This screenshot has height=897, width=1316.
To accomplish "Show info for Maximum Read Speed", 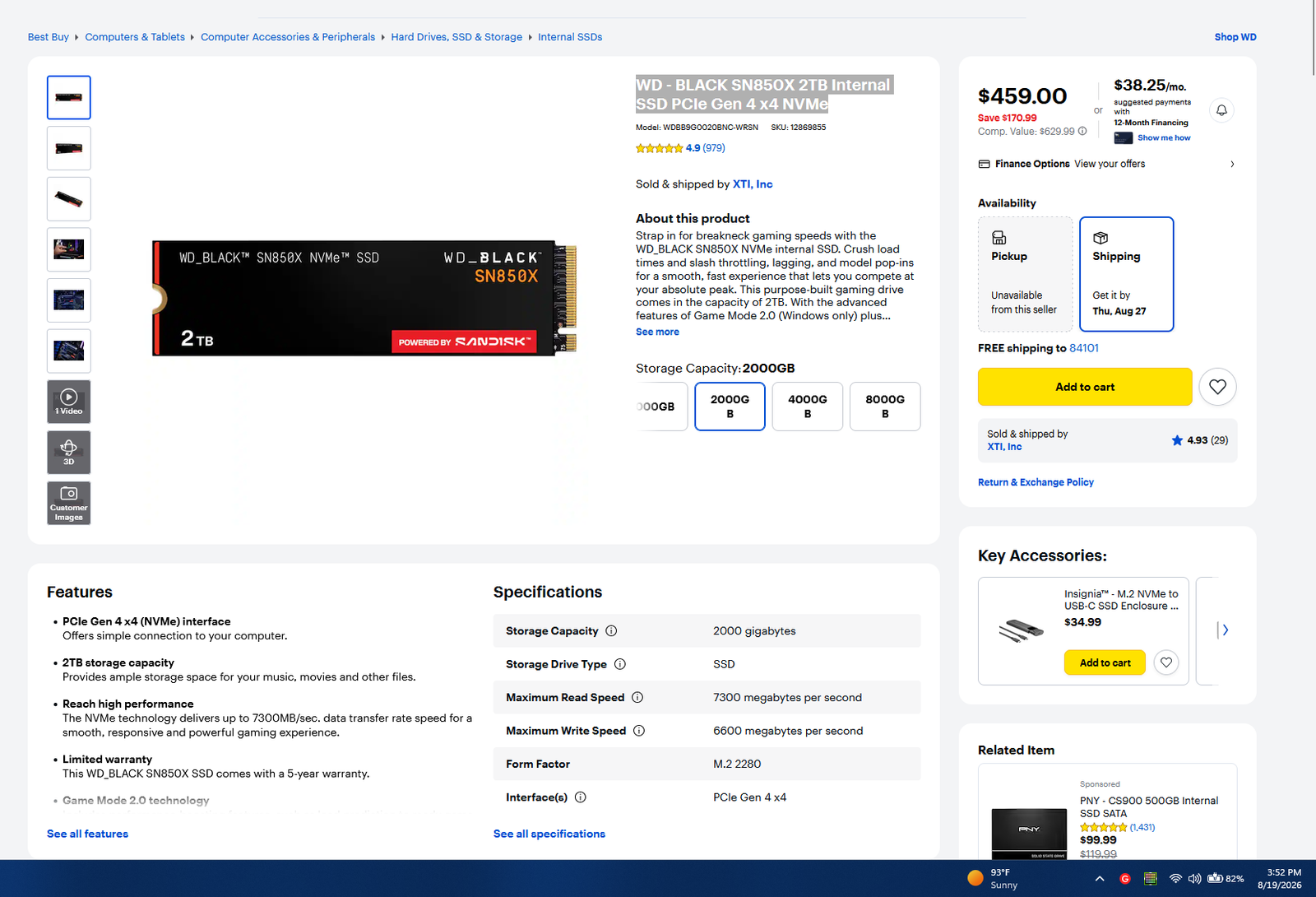I will point(637,698).
